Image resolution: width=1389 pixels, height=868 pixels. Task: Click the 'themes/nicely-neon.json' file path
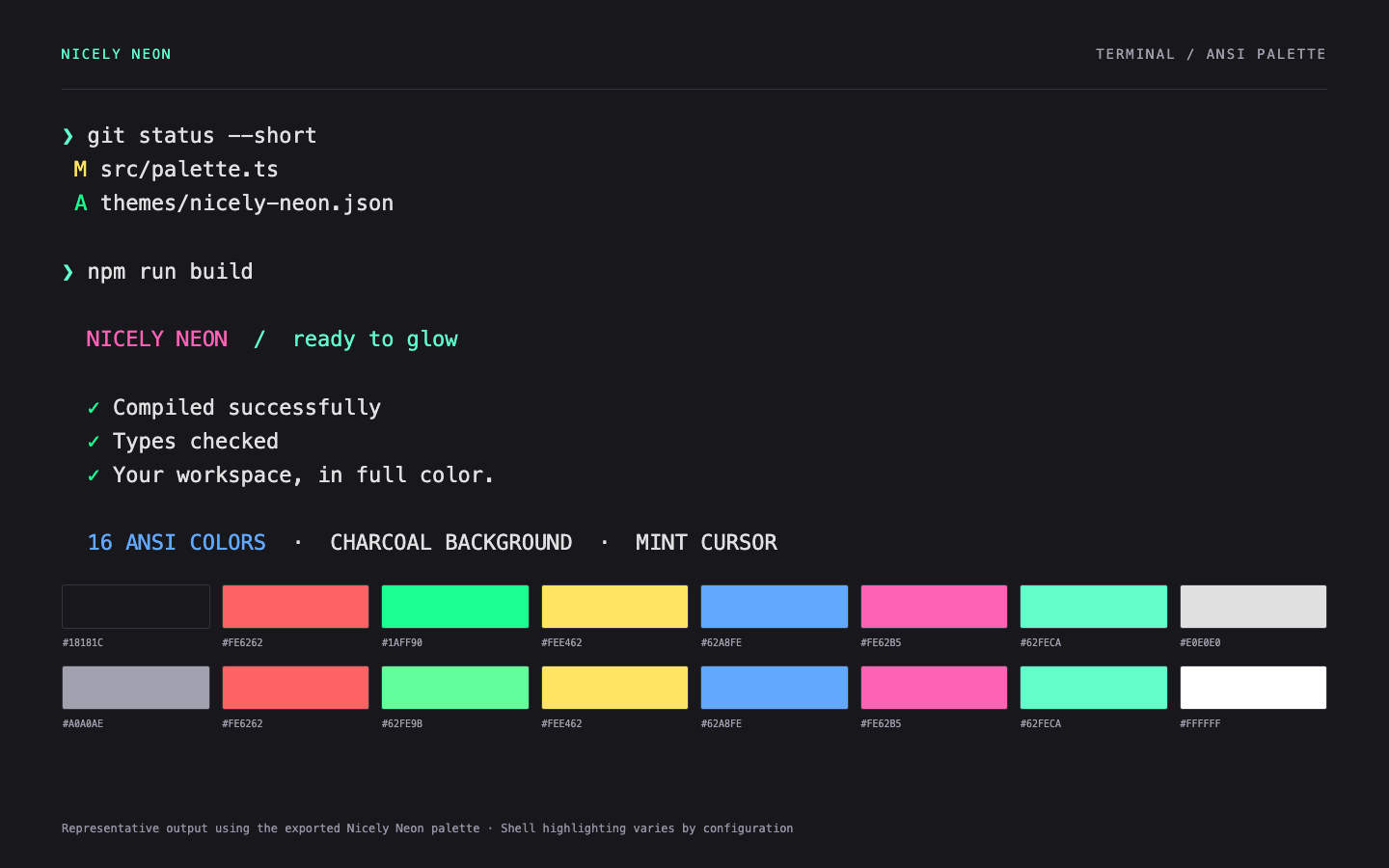pyautogui.click(x=247, y=203)
